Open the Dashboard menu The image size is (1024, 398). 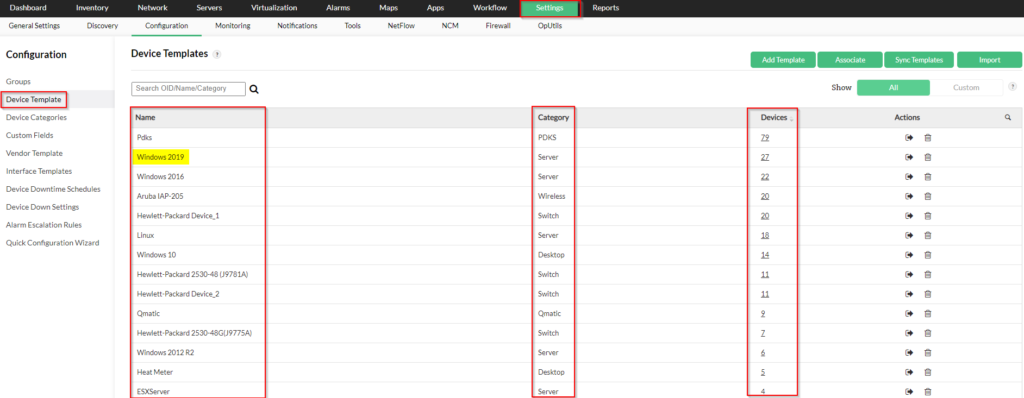[x=28, y=8]
